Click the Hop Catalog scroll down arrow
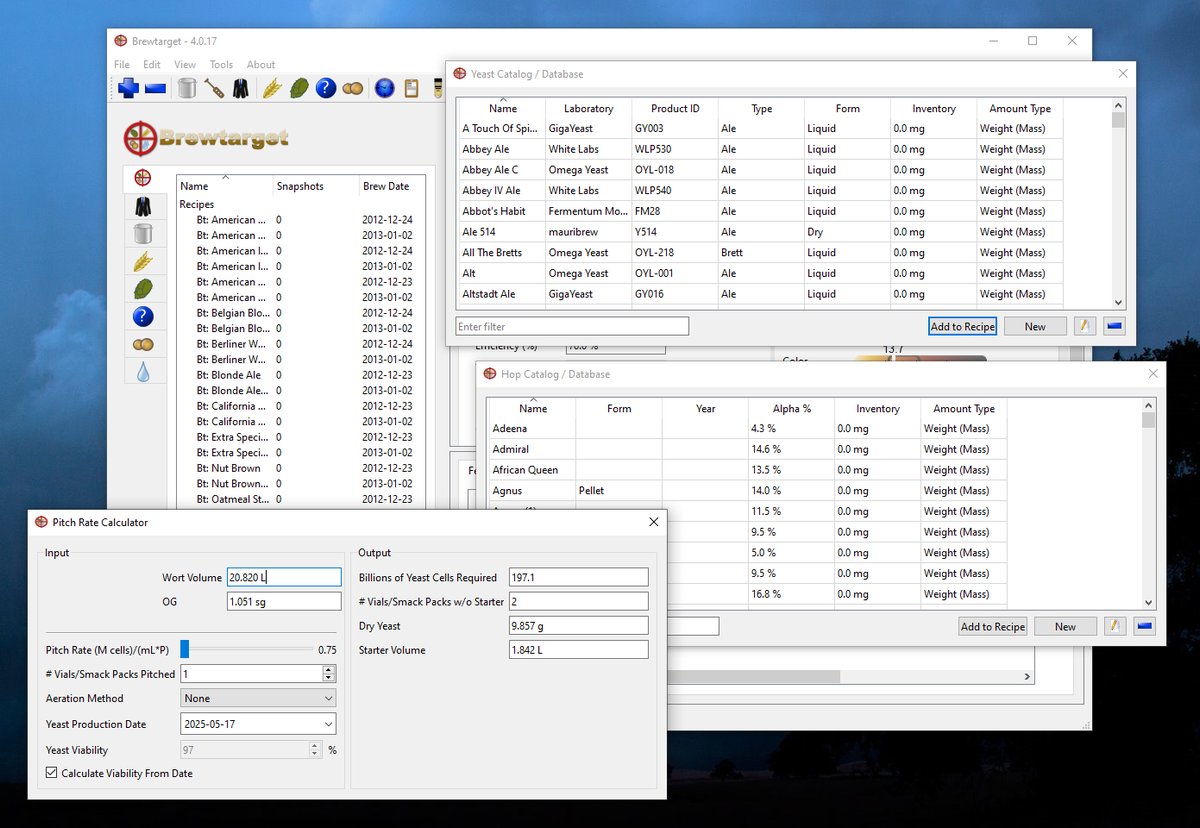The height and width of the screenshot is (828, 1200). [1148, 602]
